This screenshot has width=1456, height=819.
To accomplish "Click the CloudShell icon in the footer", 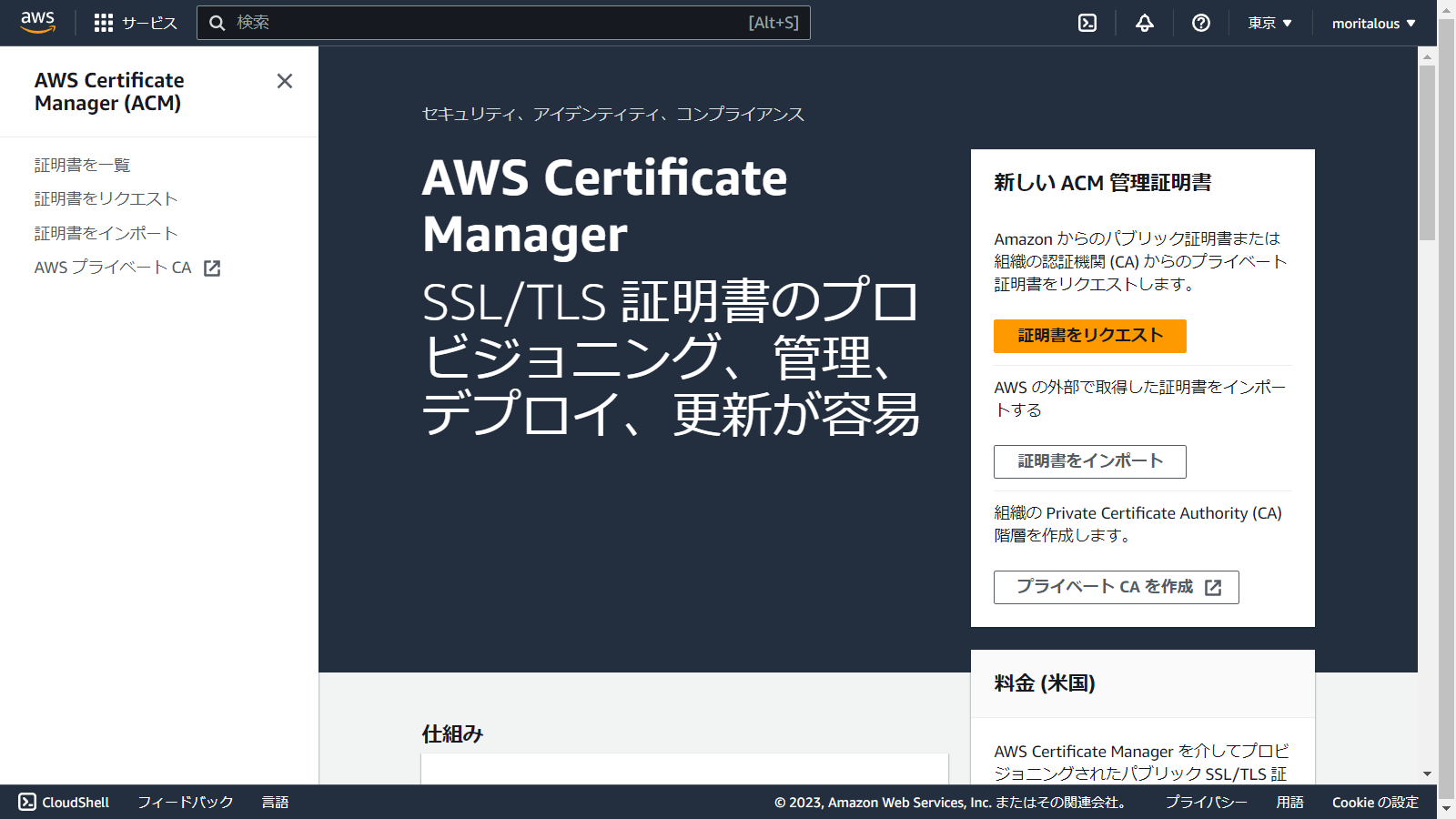I will 28,802.
